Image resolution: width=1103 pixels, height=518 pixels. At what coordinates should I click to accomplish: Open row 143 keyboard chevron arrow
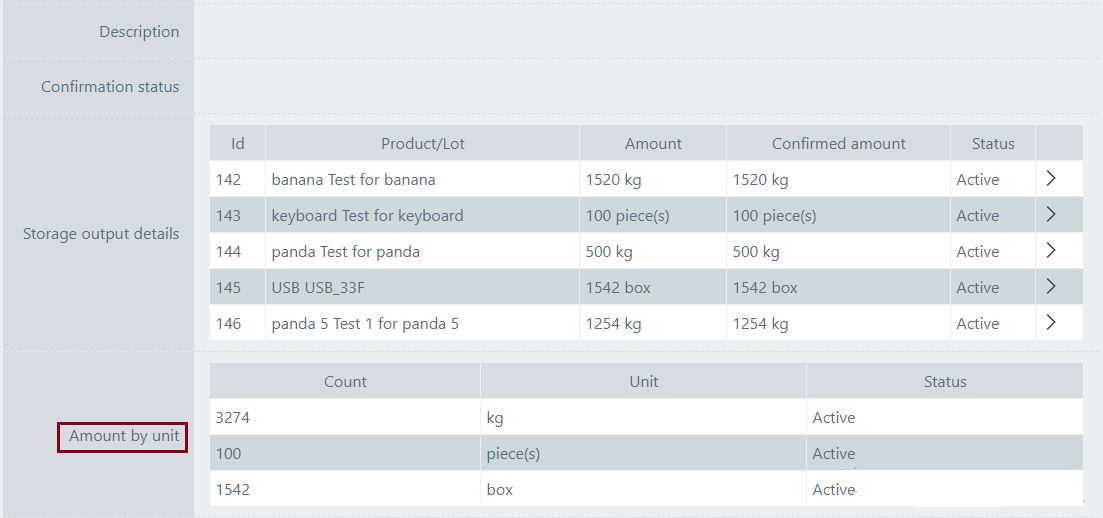click(x=1051, y=215)
